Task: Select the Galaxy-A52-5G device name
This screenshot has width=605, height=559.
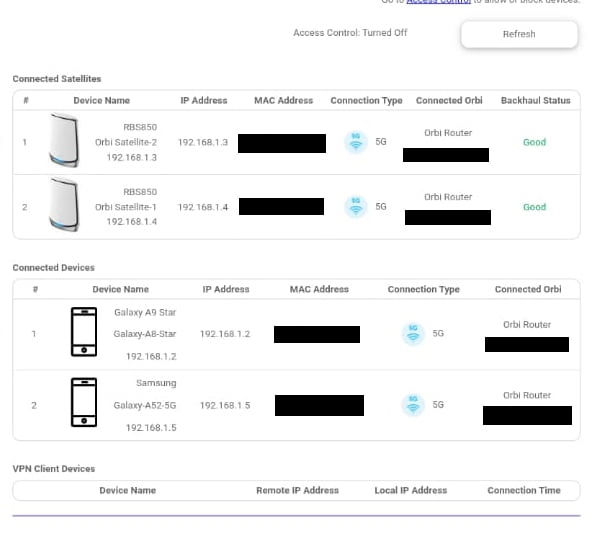Action: [145, 405]
